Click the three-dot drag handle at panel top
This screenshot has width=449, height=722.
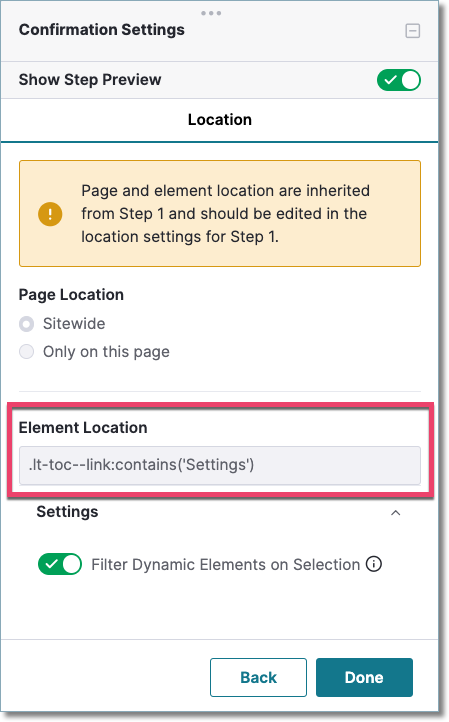point(211,13)
